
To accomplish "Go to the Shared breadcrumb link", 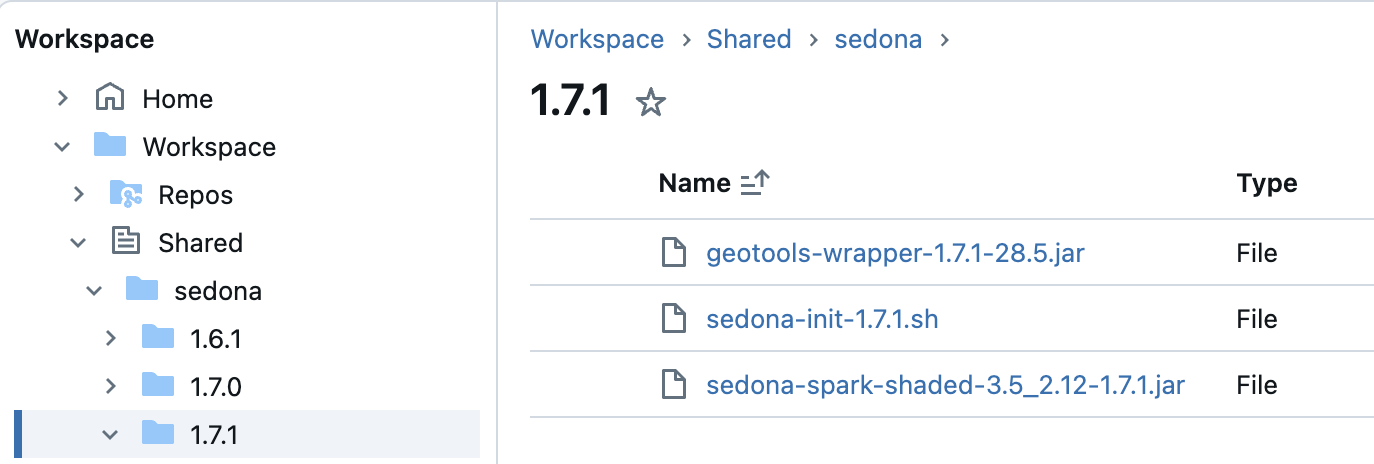I will pos(749,39).
